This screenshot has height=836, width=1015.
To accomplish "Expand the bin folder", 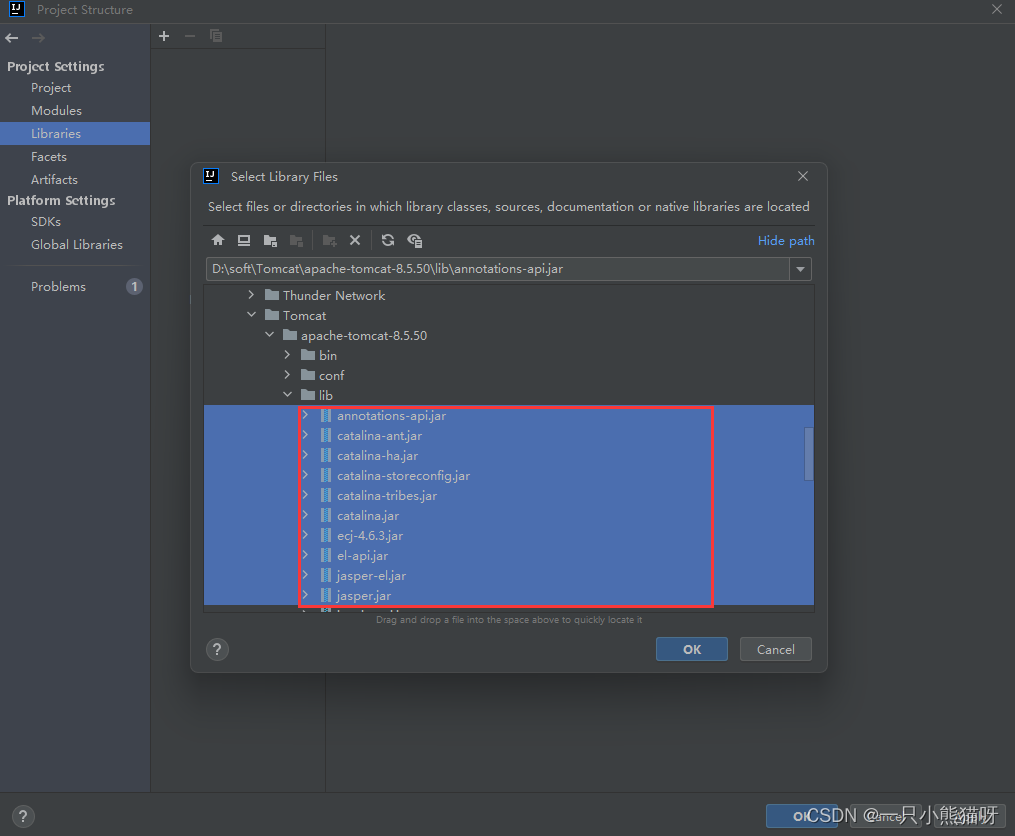I will [287, 355].
